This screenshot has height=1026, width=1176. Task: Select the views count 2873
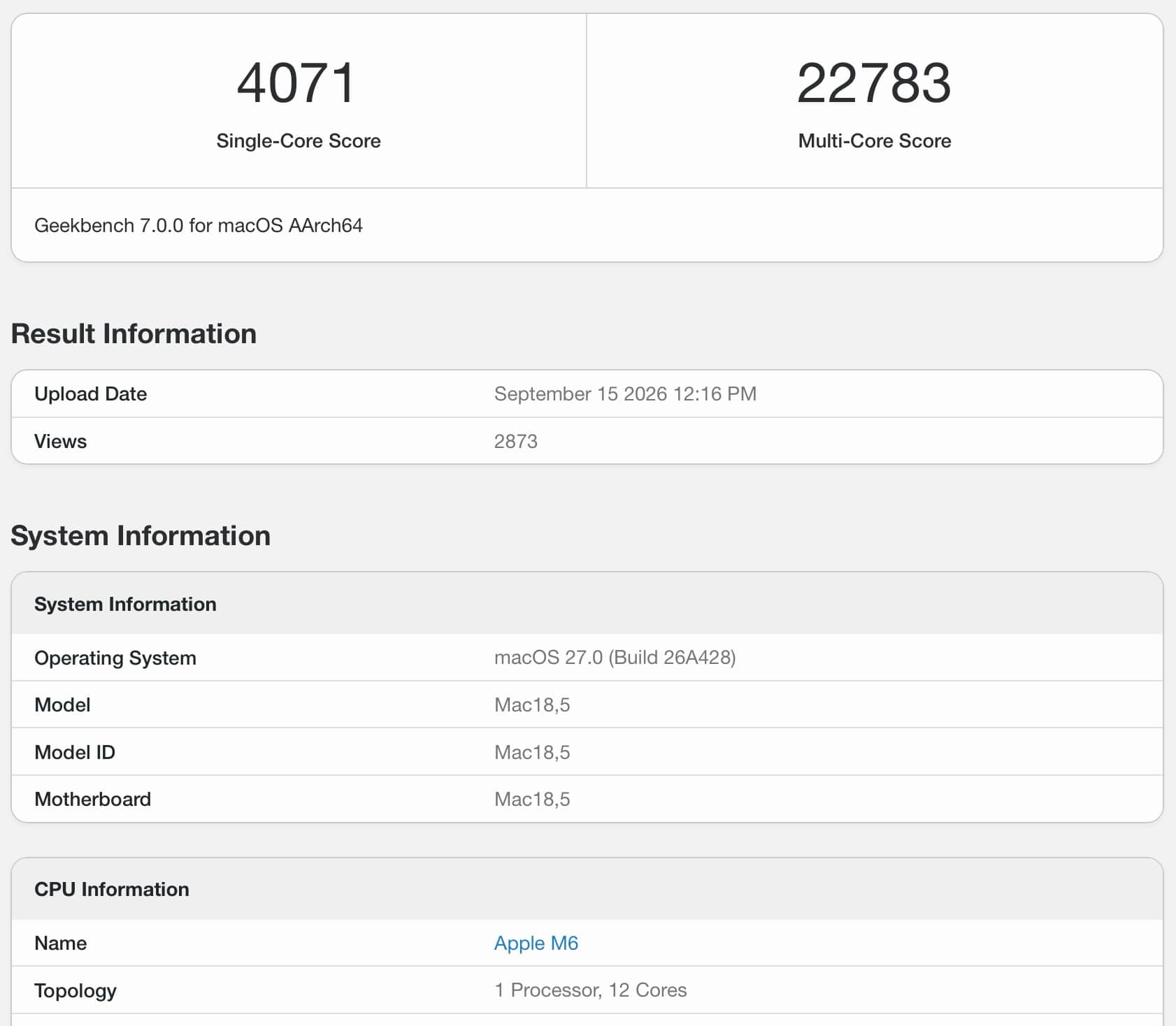click(516, 442)
